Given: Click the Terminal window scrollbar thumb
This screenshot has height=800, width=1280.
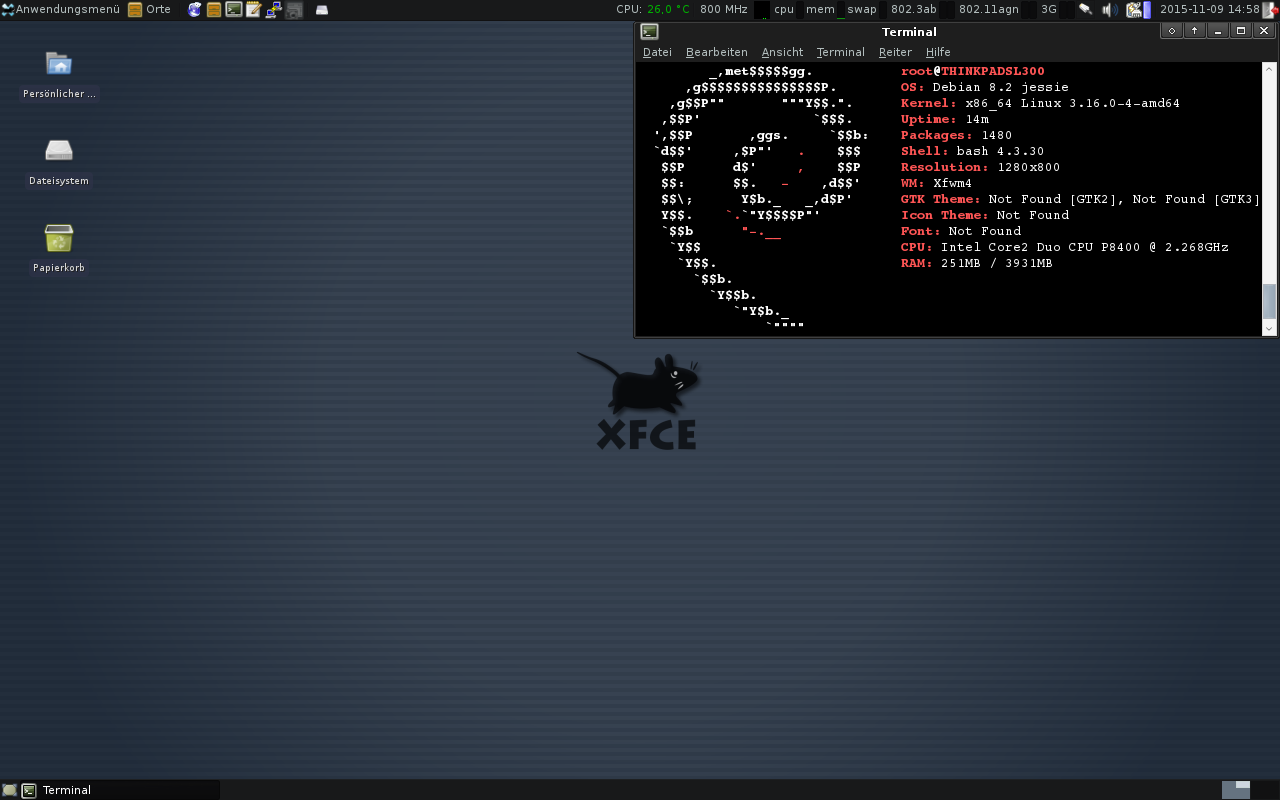Looking at the screenshot, I should click(x=1269, y=300).
